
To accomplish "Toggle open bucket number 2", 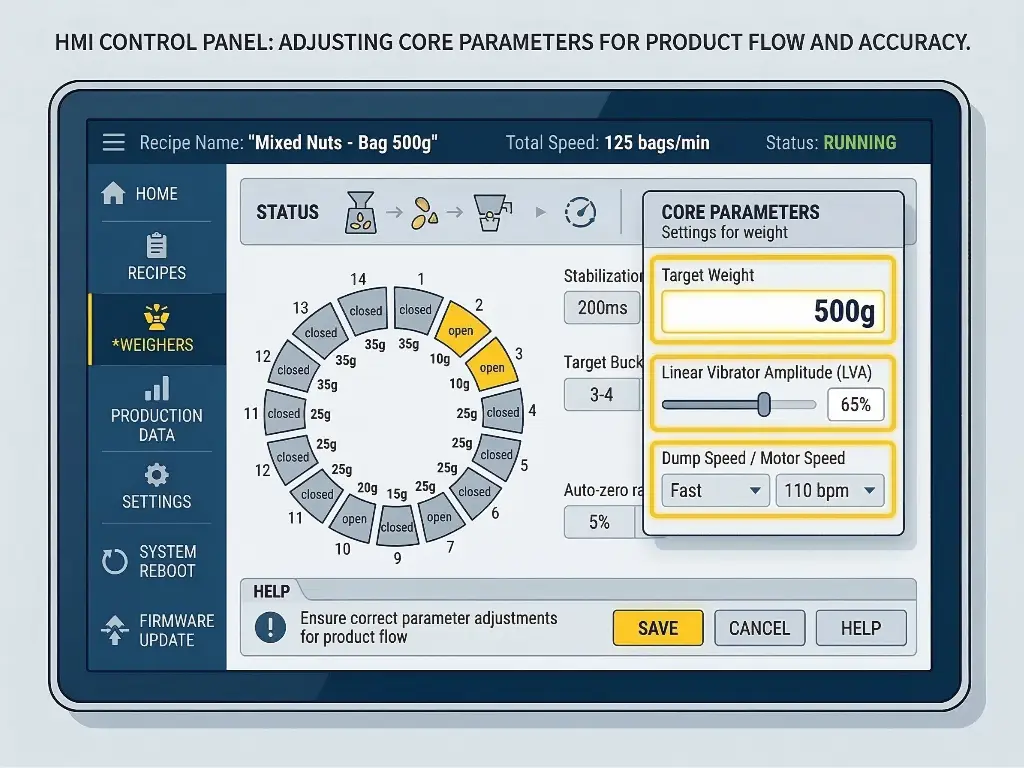I will click(461, 328).
